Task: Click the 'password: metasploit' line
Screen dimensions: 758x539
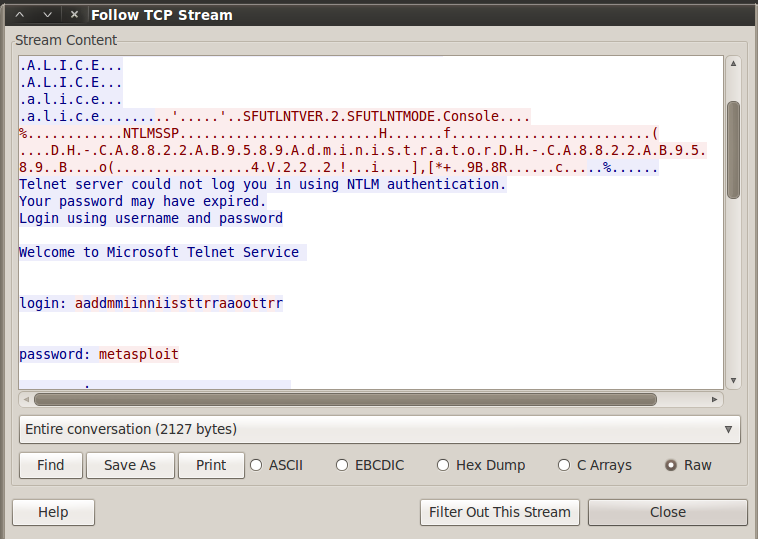Action: pos(99,354)
